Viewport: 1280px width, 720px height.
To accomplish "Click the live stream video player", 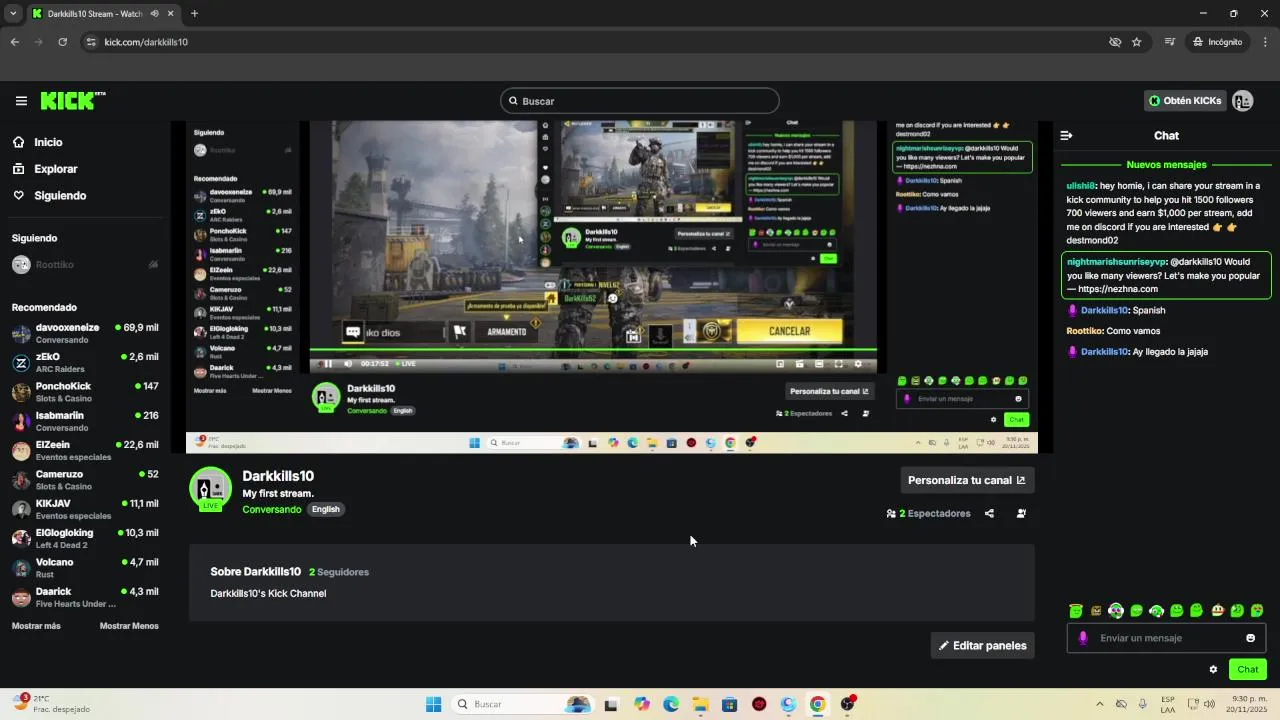I will [612, 287].
